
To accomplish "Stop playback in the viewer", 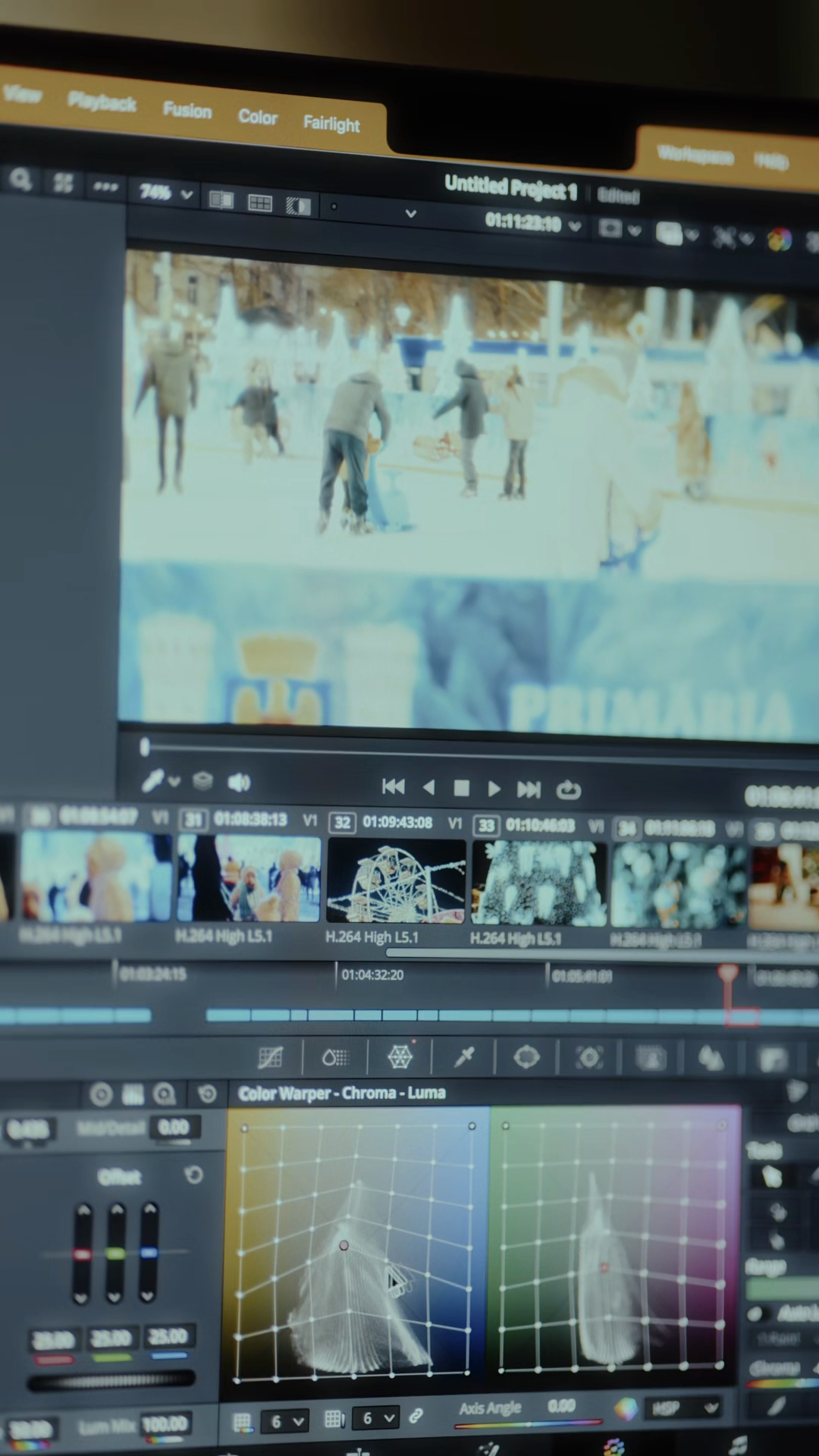I will (x=461, y=789).
